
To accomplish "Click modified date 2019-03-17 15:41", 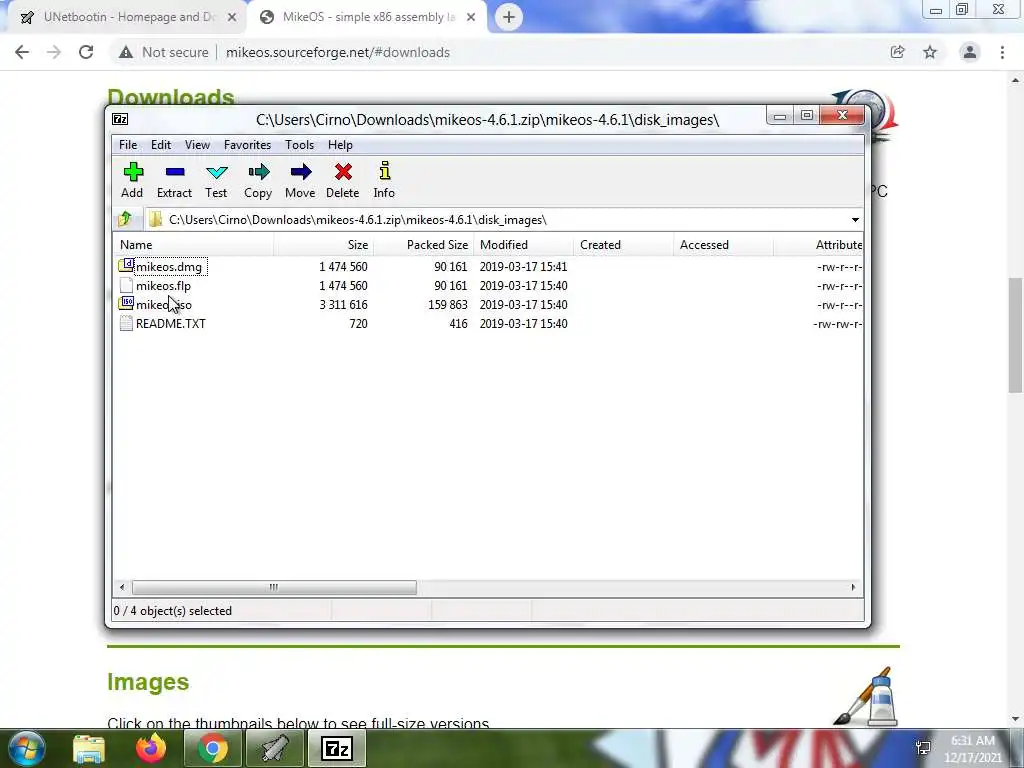I will coord(523,266).
